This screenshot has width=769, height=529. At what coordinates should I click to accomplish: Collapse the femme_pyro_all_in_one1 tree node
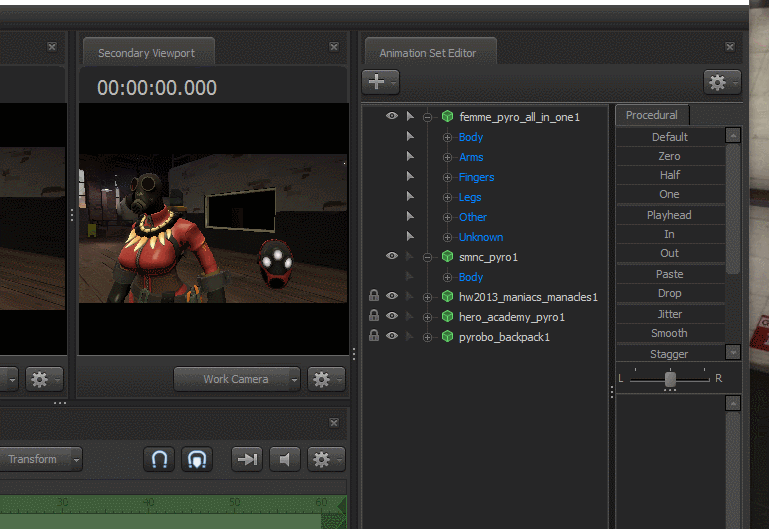click(428, 117)
